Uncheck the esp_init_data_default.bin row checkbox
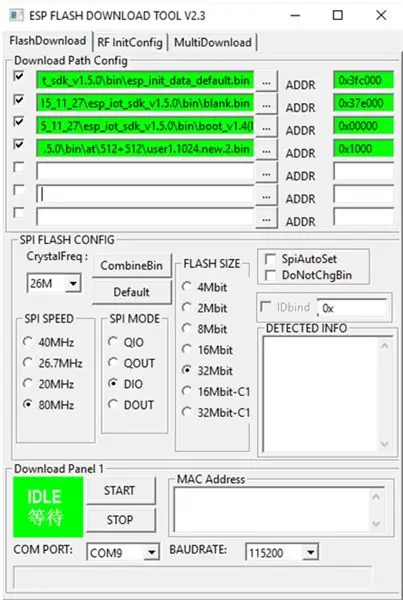 [x=19, y=77]
